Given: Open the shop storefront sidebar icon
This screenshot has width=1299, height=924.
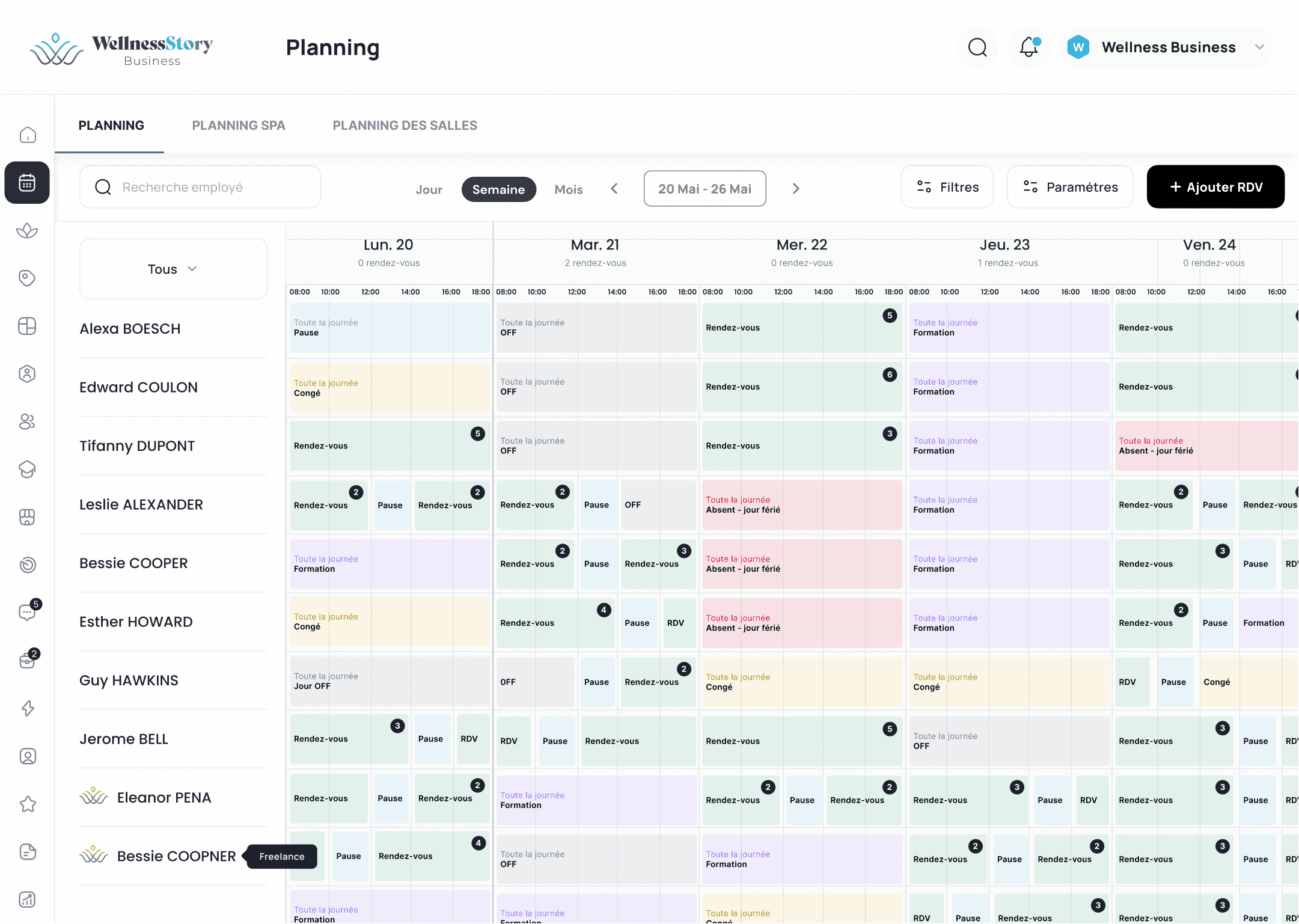Looking at the screenshot, I should pos(27,517).
